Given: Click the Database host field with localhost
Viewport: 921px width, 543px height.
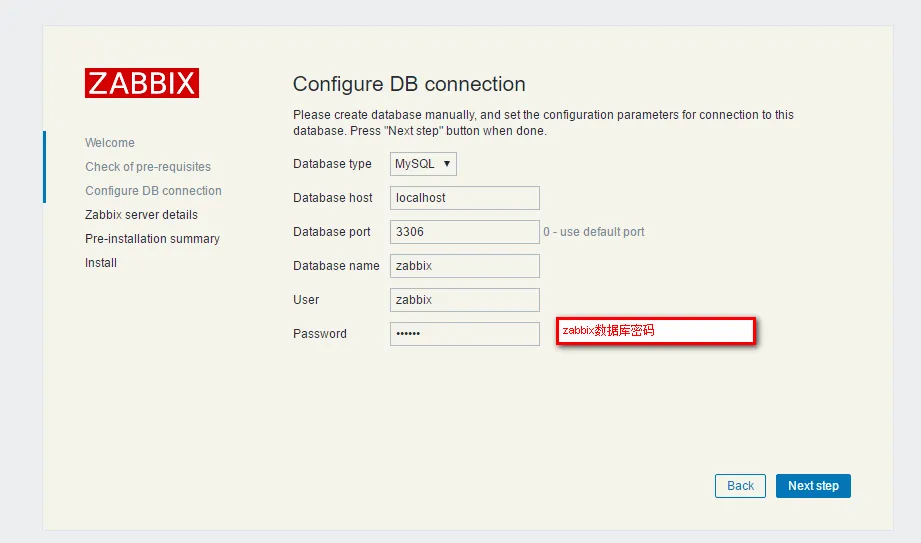Looking at the screenshot, I should pyautogui.click(x=465, y=198).
